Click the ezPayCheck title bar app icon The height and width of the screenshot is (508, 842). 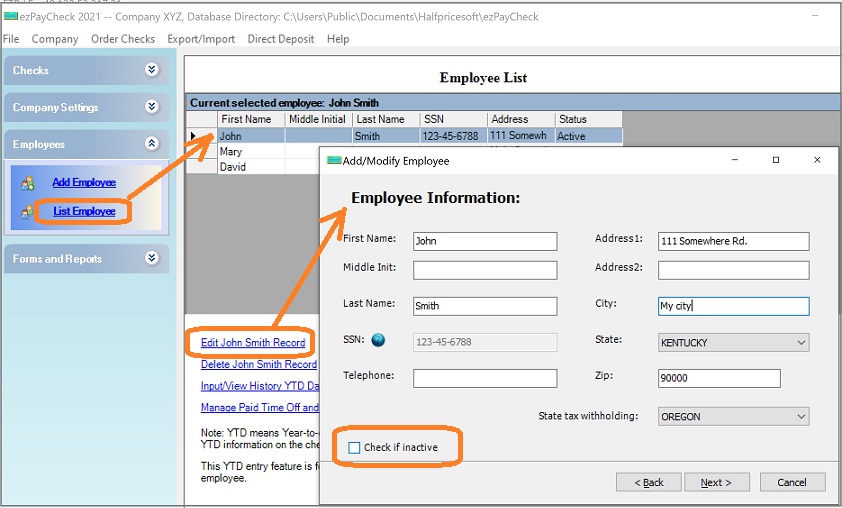[x=11, y=15]
